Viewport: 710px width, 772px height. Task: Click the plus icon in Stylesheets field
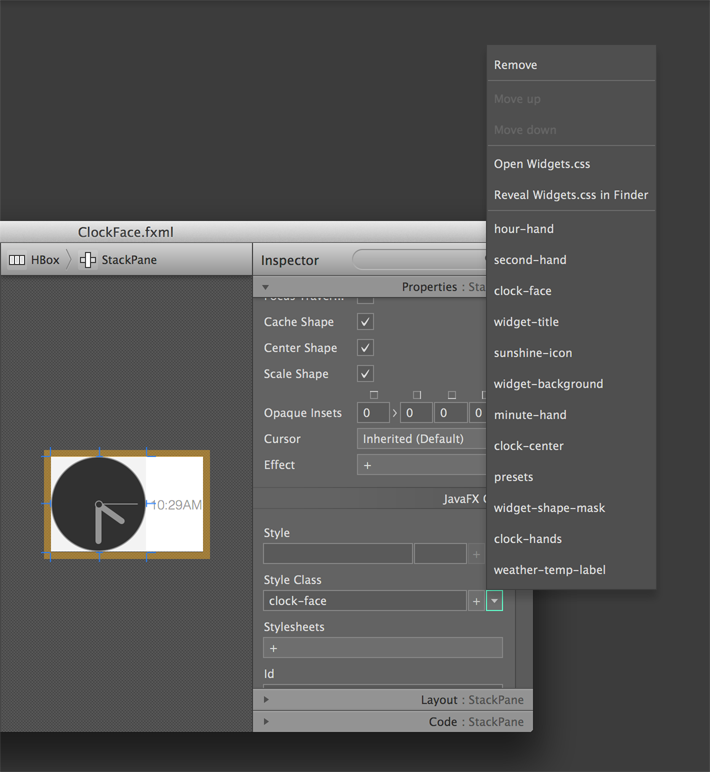pos(273,648)
